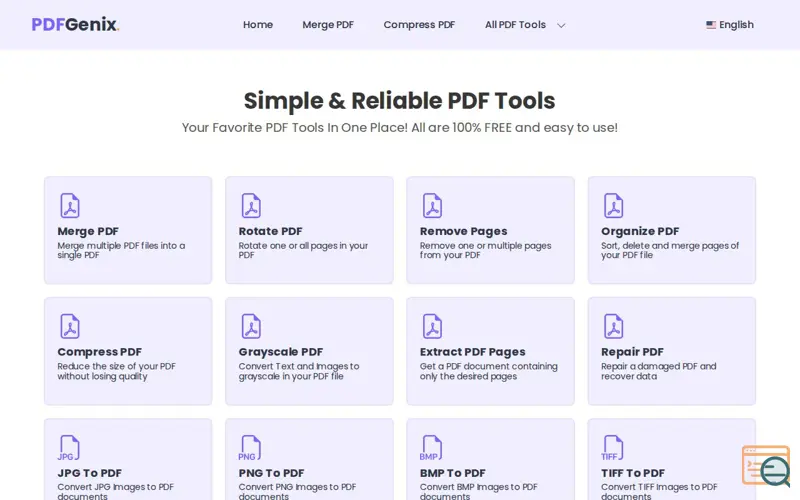The height and width of the screenshot is (500, 800).
Task: Open the JPG To PDF title
Action: 89,473
